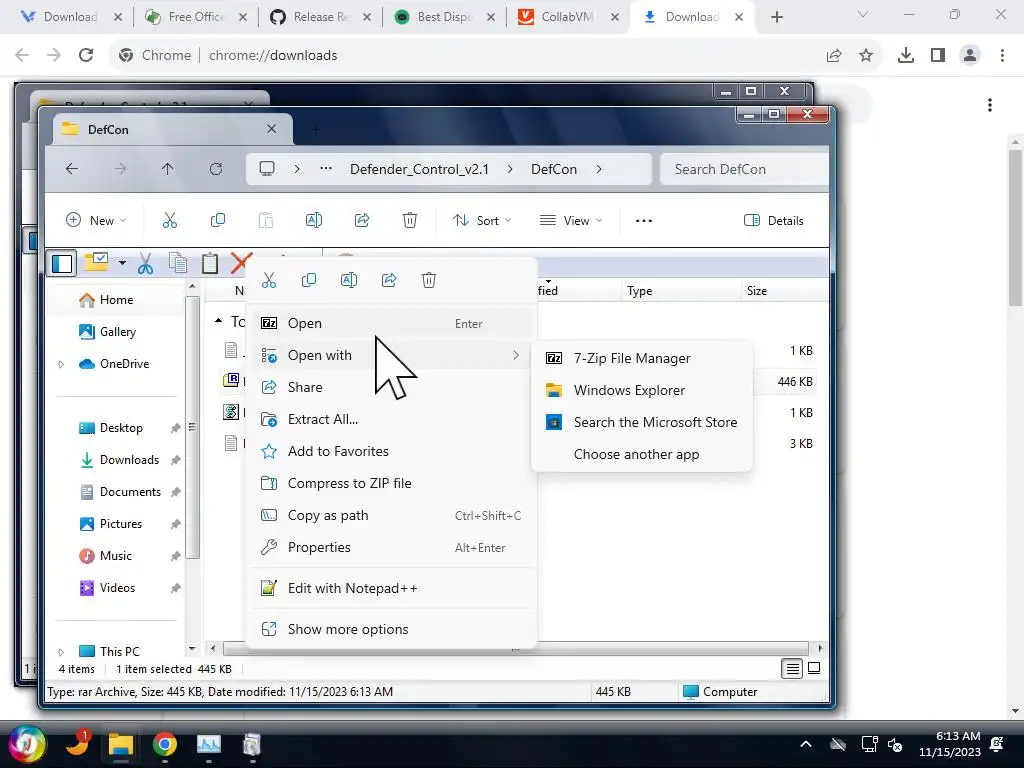Click classic toolbar Paste clipboard icon
This screenshot has width=1024, height=768.
[210, 263]
